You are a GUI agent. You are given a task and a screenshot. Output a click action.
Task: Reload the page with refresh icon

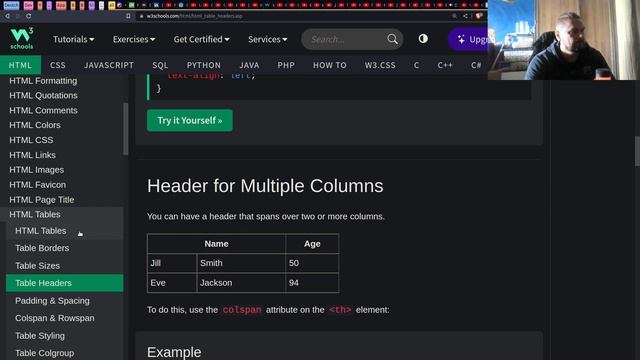(29, 16)
